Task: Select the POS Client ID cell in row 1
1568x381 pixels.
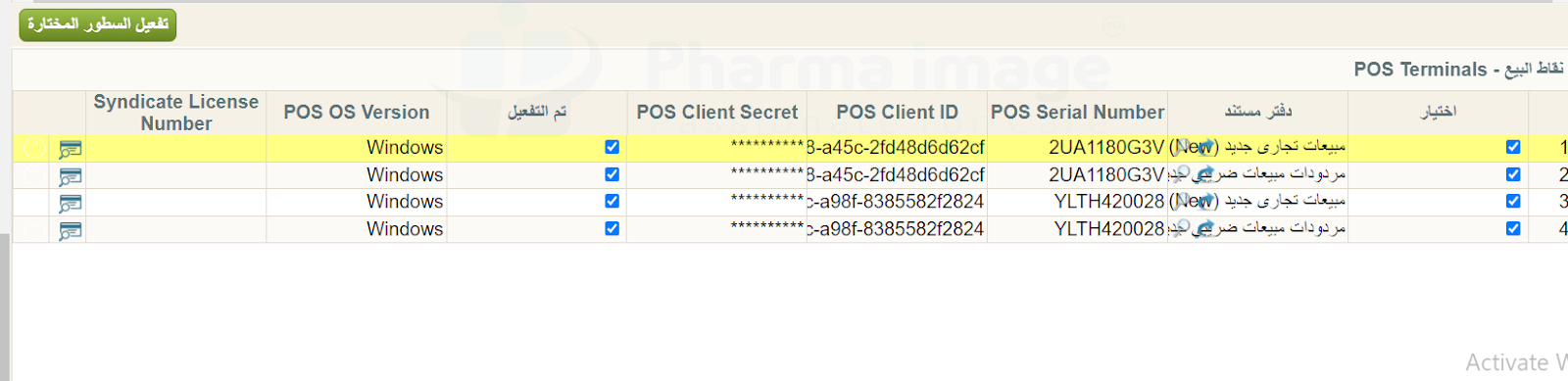Action: coord(897,148)
